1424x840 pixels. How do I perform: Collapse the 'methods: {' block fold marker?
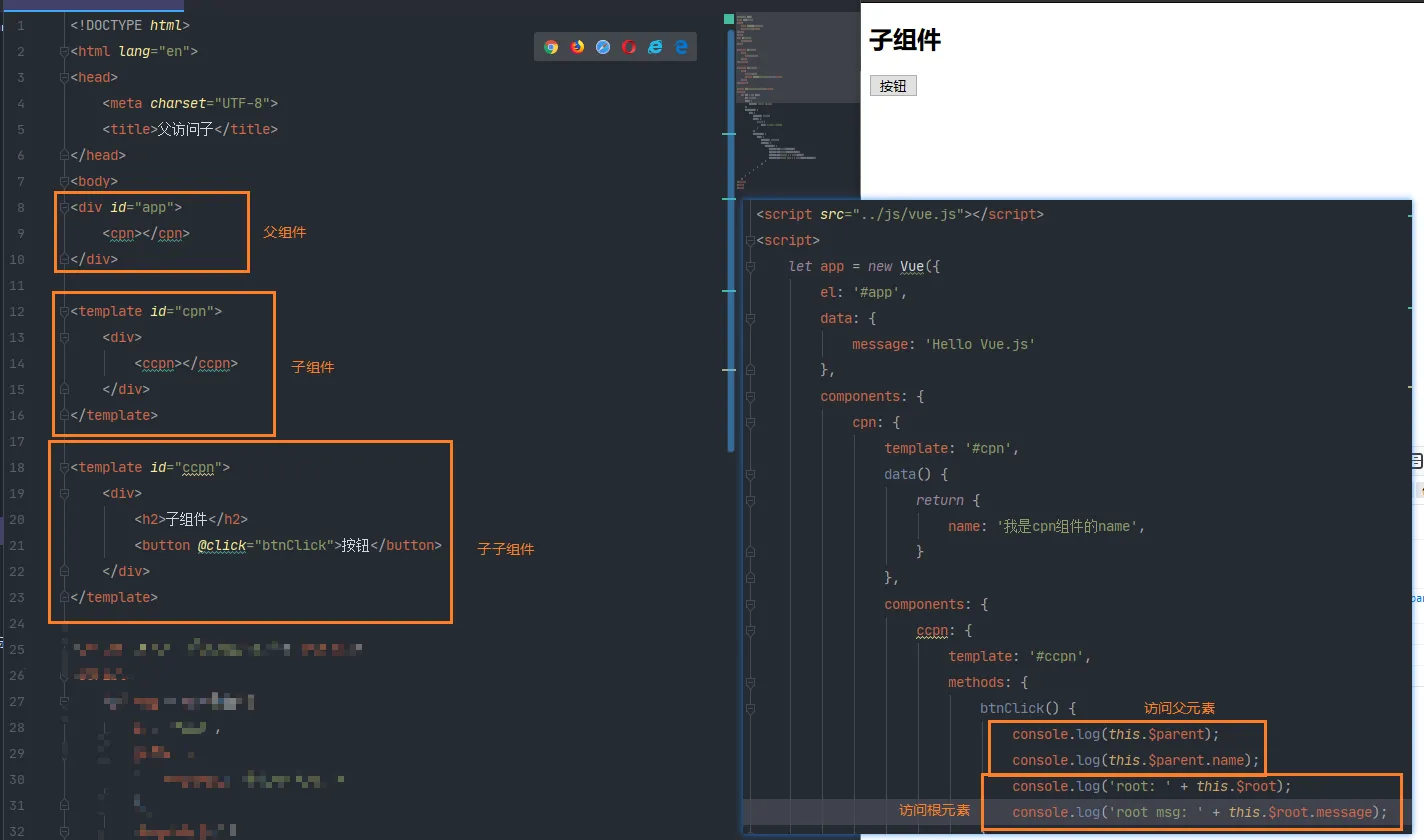tap(750, 682)
